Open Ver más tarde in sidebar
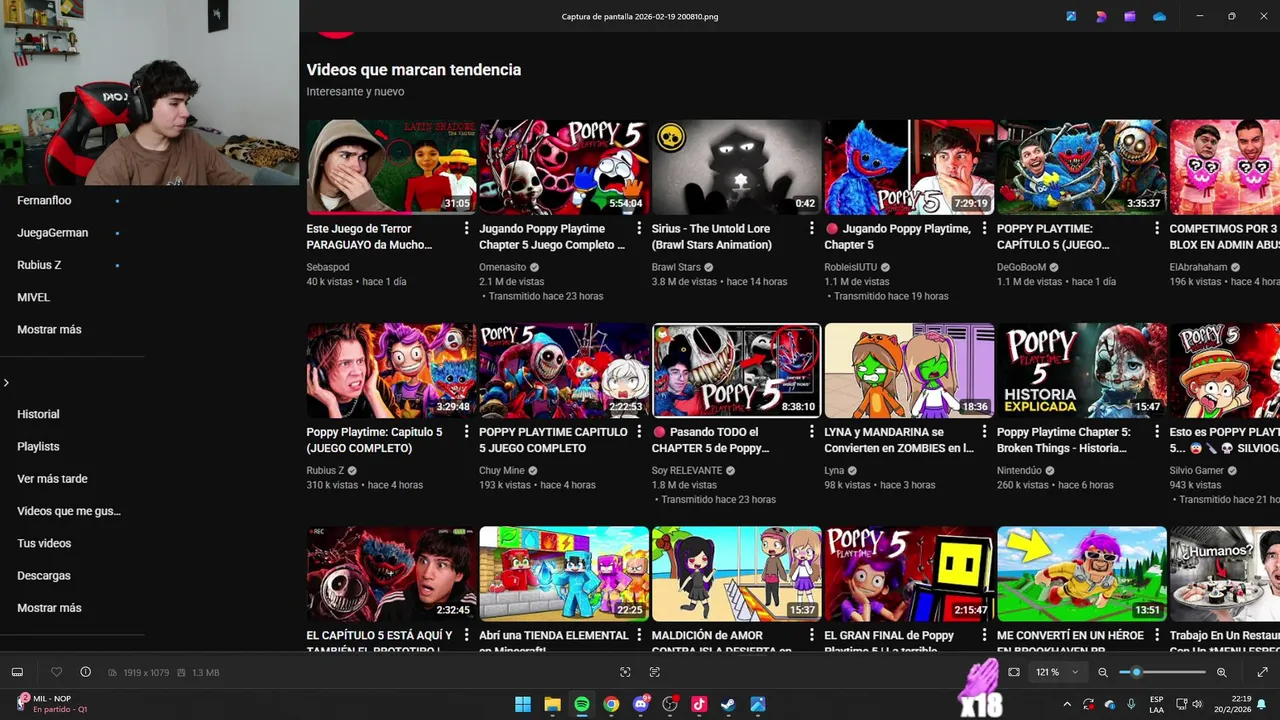 (52, 479)
